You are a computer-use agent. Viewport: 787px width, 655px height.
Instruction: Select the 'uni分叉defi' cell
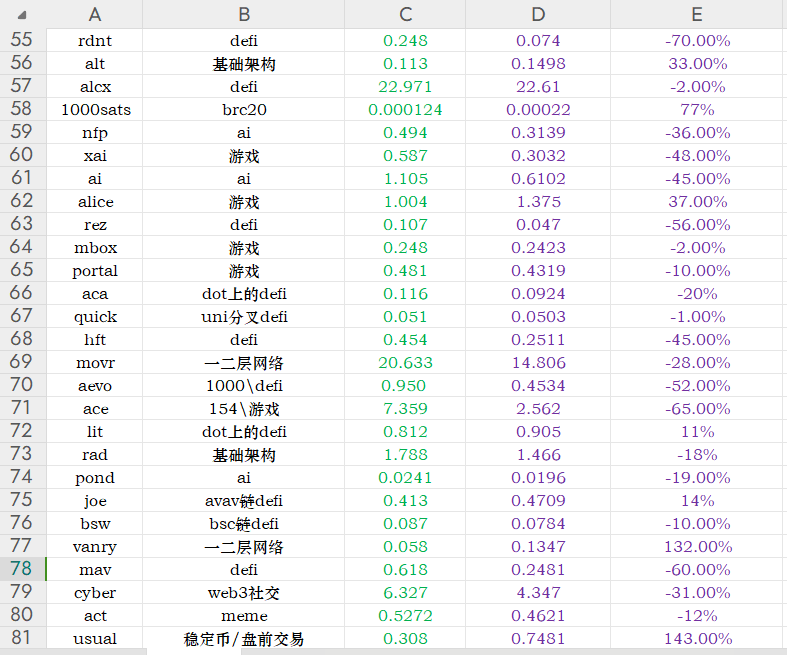[243, 316]
